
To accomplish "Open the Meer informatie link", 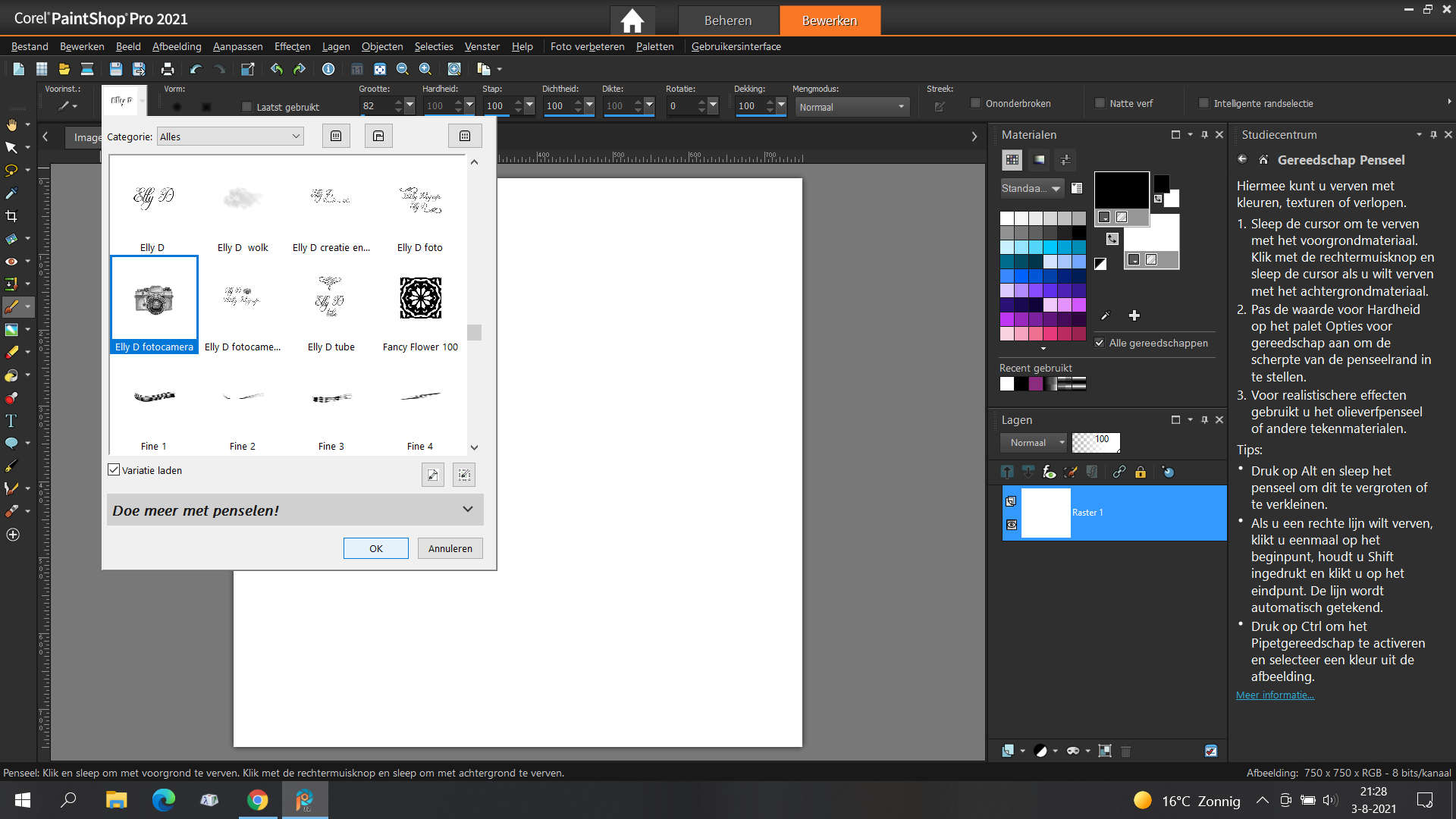I will pyautogui.click(x=1275, y=695).
